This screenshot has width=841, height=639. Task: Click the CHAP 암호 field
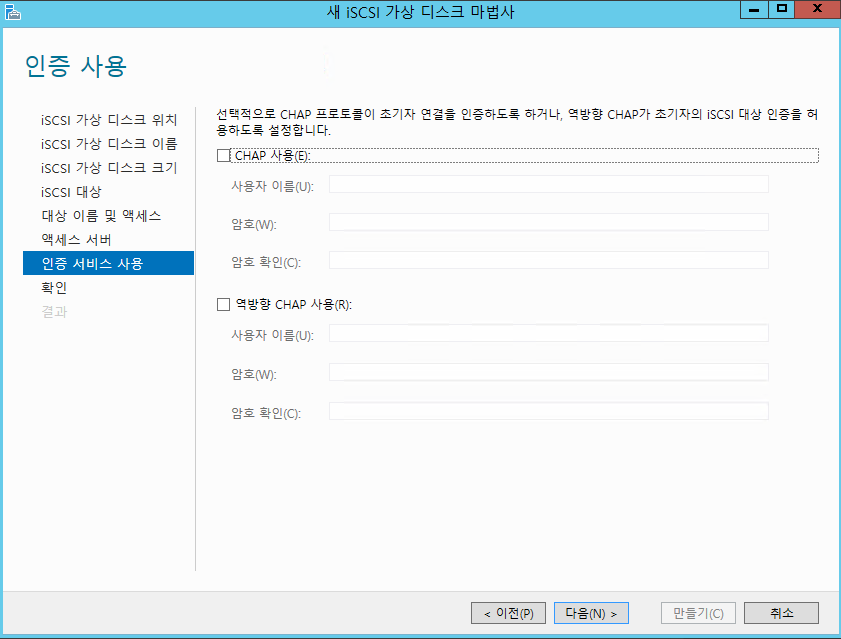548,222
